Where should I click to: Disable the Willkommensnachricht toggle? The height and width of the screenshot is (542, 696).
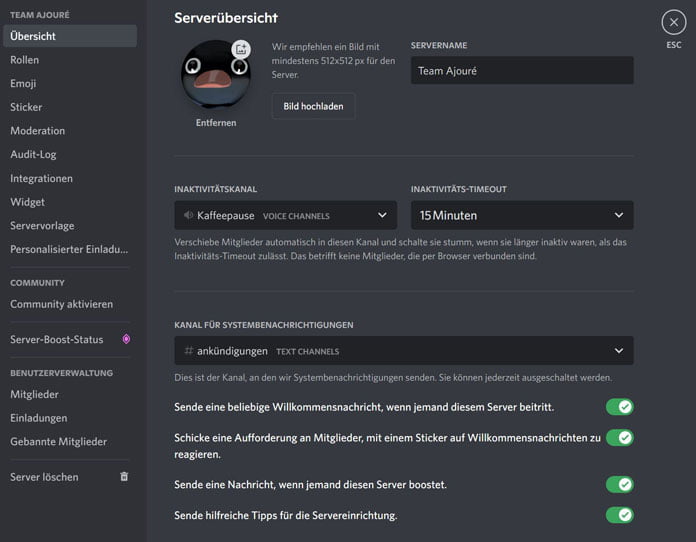(619, 407)
